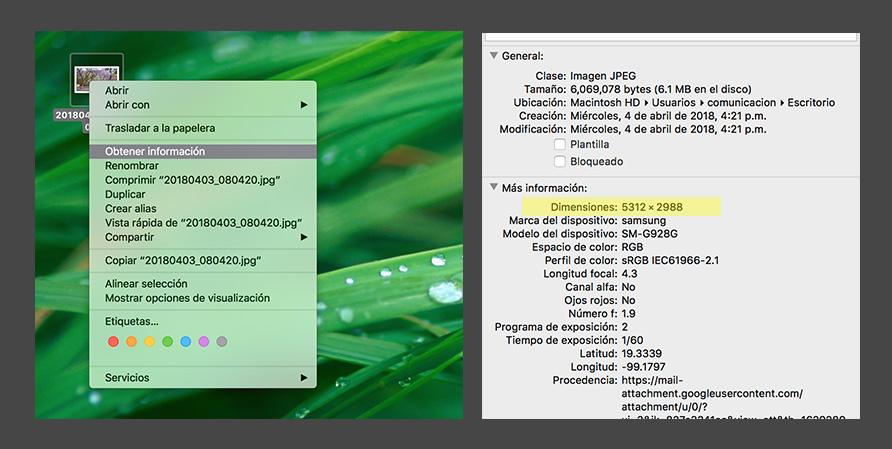Image resolution: width=892 pixels, height=449 pixels.
Task: Click the Longitud value -99.1797
Action: coord(643,367)
